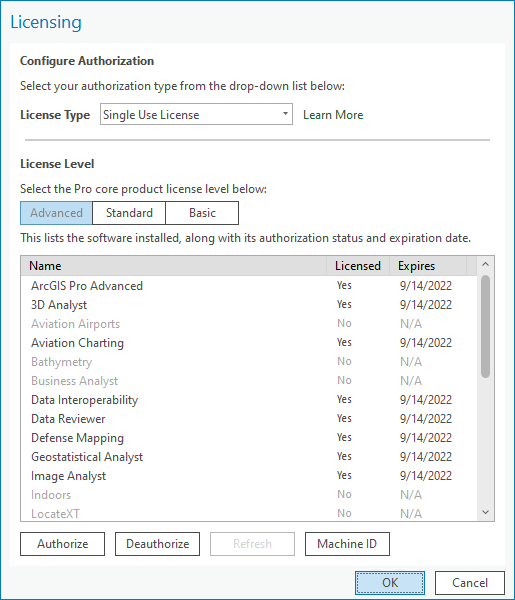Image resolution: width=515 pixels, height=600 pixels.
Task: Select the ArcGIS Pro Advanced row
Action: pyautogui.click(x=249, y=286)
